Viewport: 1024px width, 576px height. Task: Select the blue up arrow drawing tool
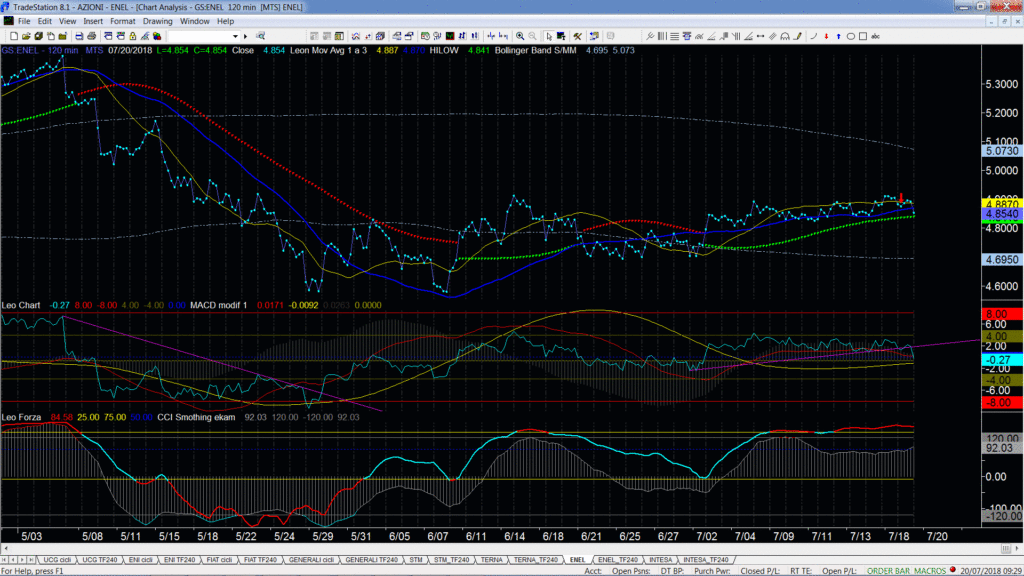coord(839,36)
